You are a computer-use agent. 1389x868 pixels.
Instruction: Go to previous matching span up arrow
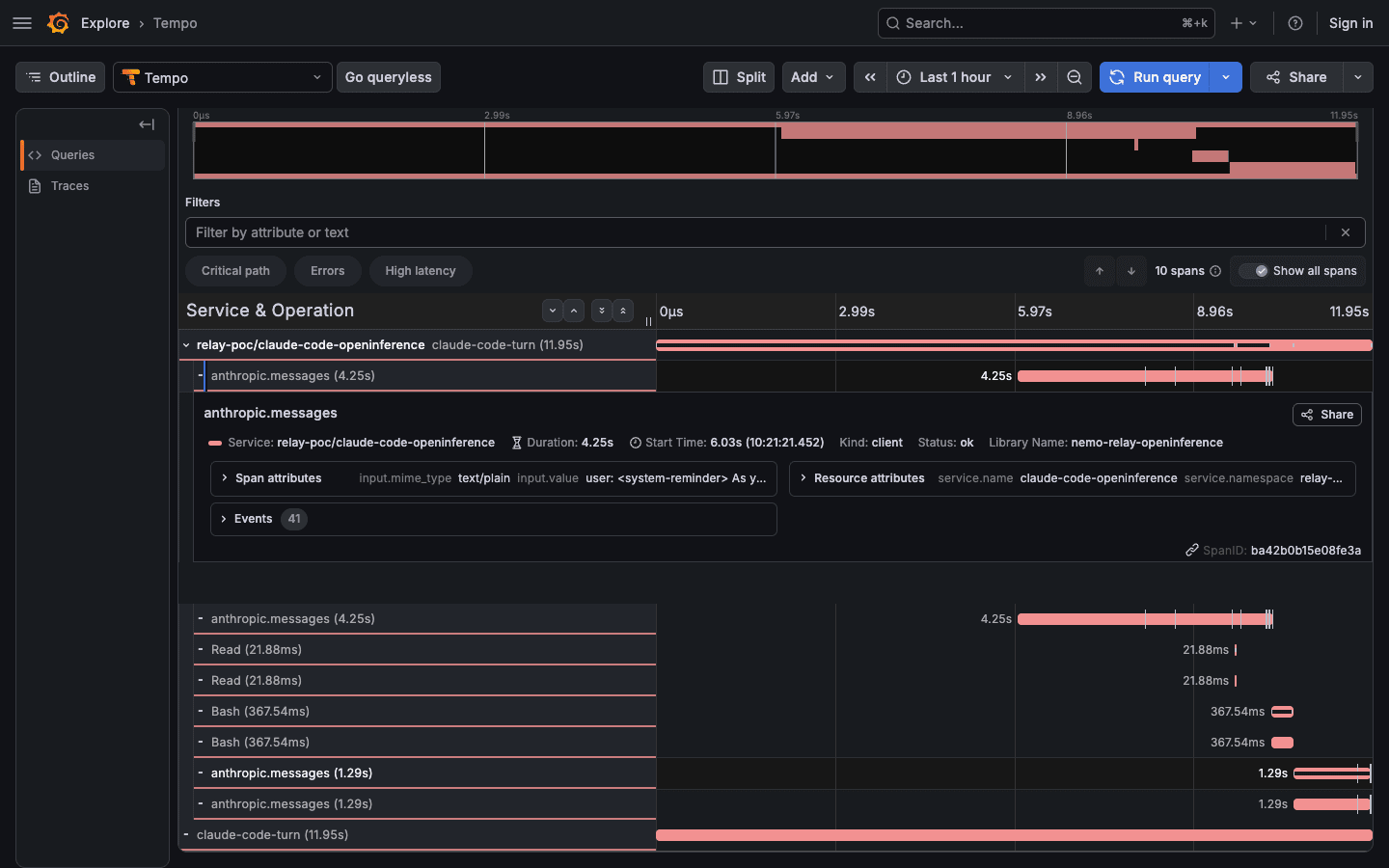pos(1100,271)
